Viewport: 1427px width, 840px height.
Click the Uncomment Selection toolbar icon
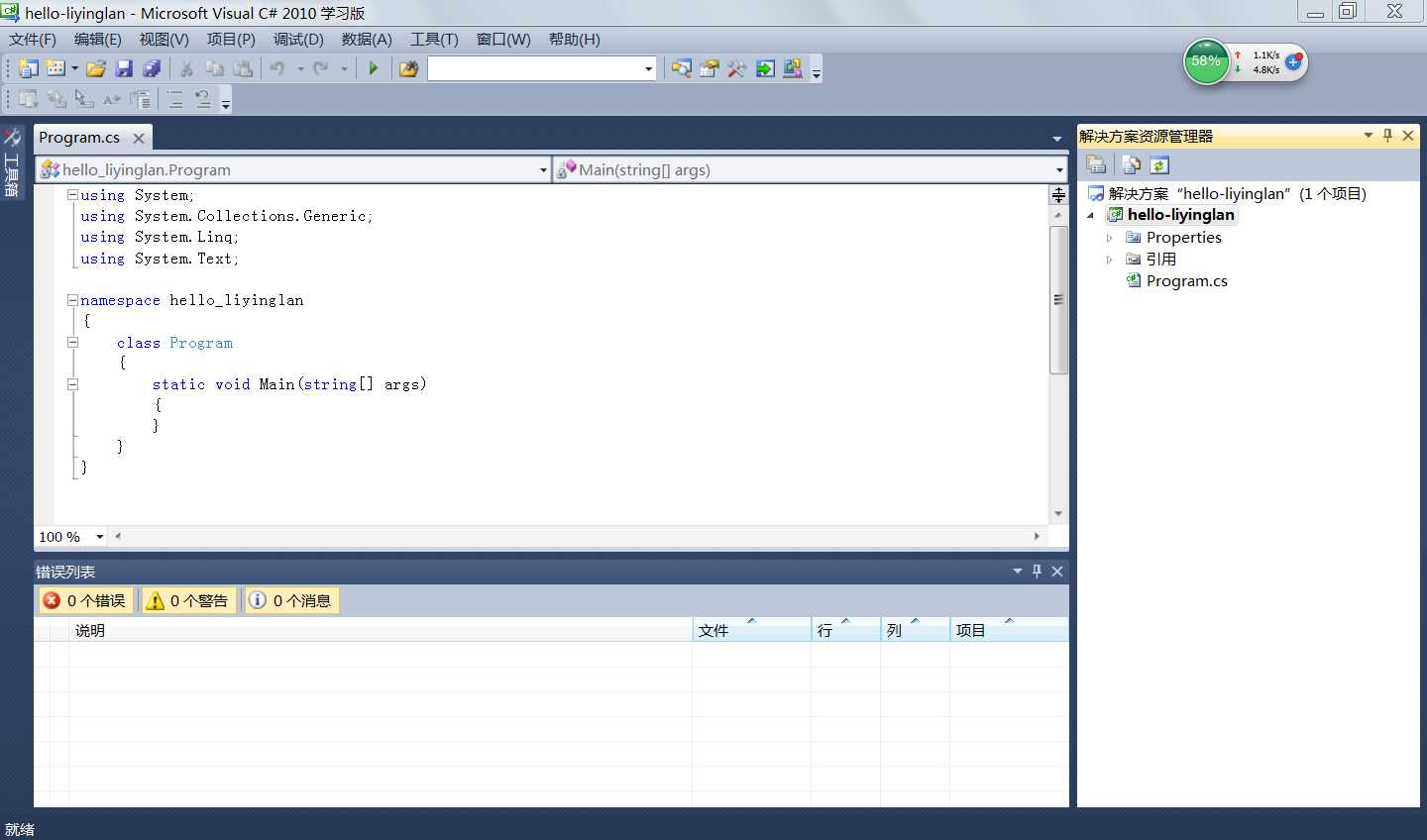tap(203, 99)
